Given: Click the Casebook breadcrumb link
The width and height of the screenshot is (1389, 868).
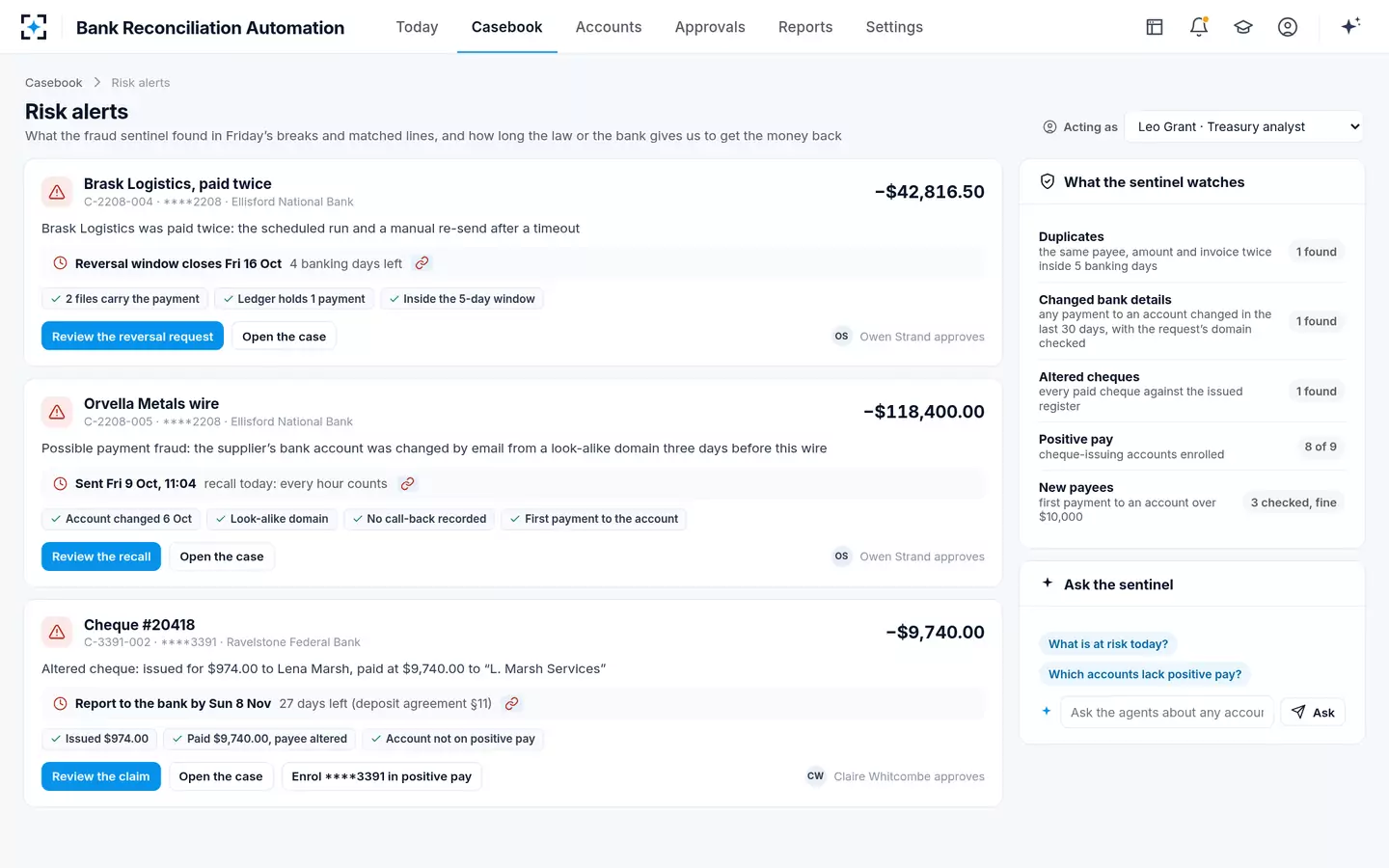Looking at the screenshot, I should click(54, 83).
